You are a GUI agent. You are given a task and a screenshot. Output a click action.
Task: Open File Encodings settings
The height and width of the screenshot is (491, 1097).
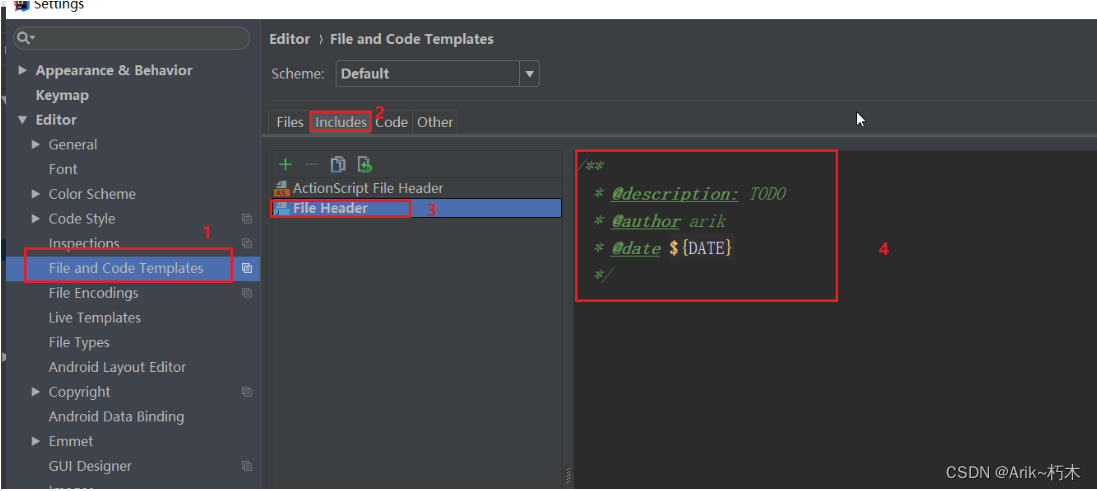point(94,293)
